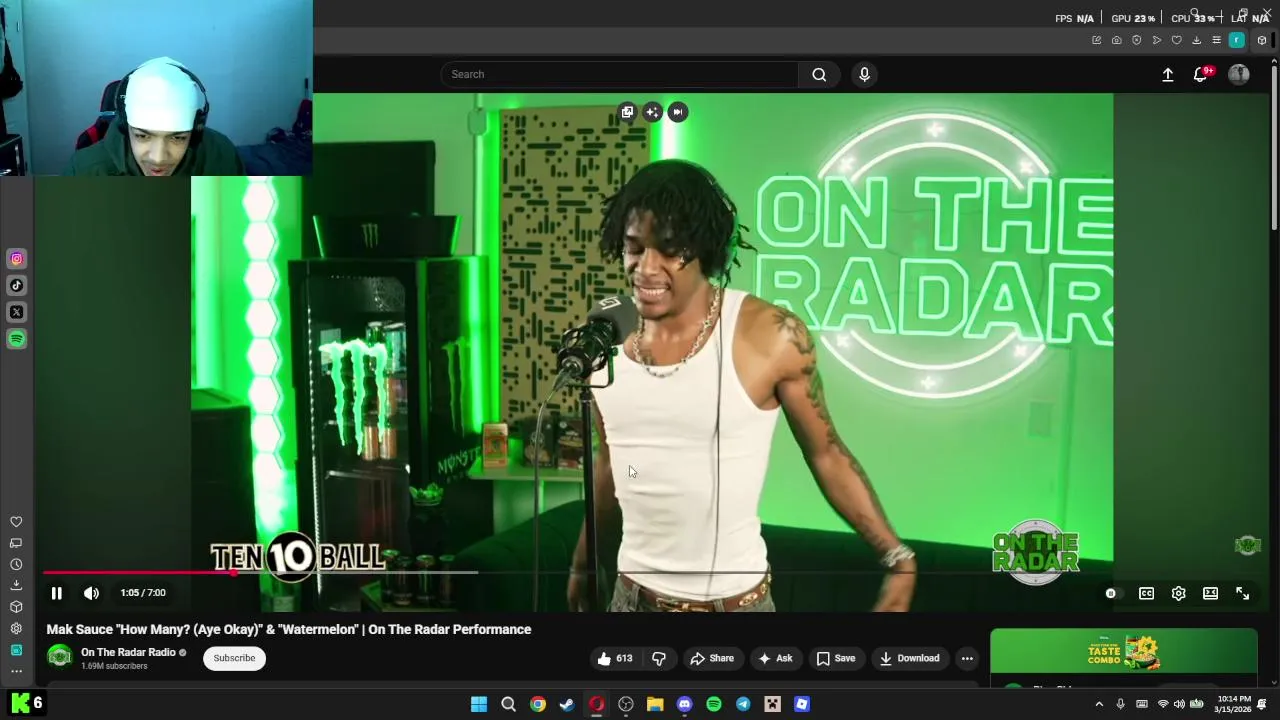The image size is (1280, 720).
Task: Click the Taste Combo ad banner
Action: 1124,653
